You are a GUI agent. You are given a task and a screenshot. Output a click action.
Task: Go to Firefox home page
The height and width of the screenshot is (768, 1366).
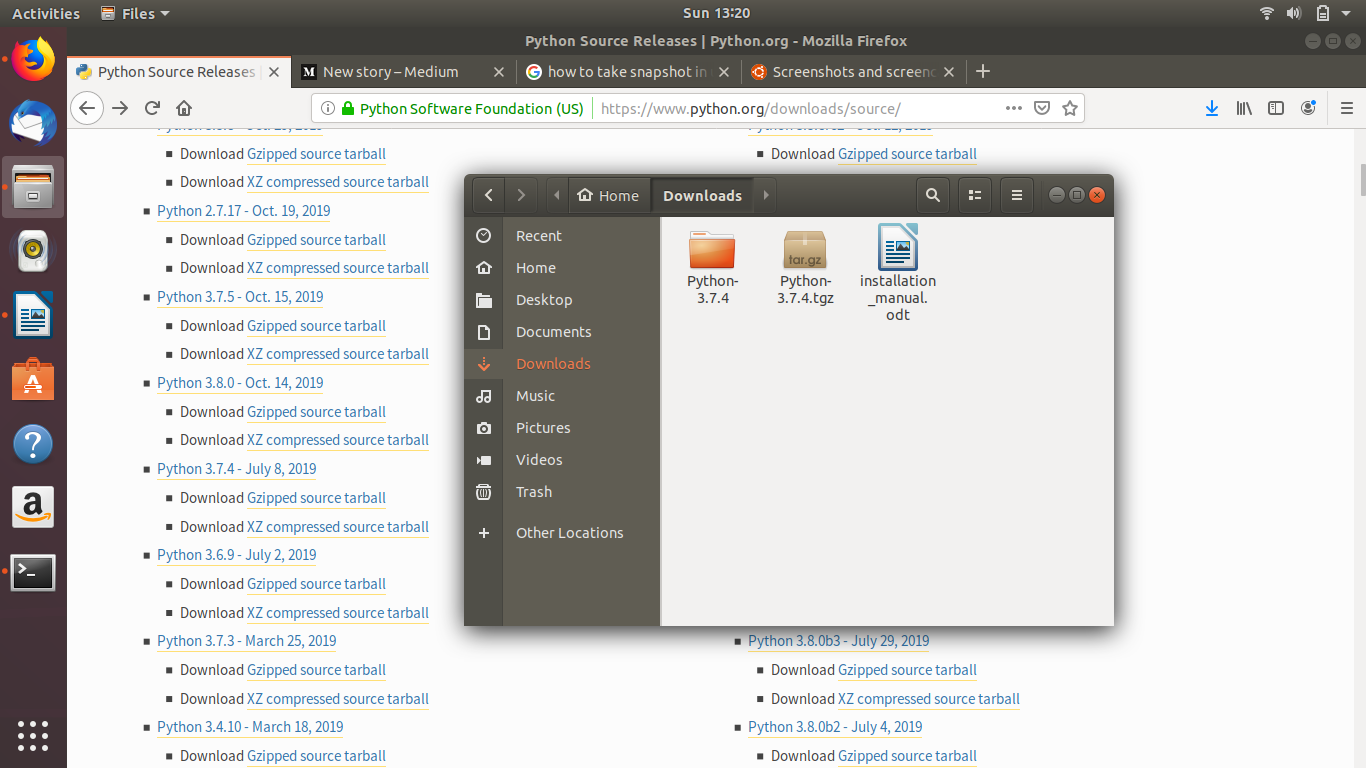tap(184, 108)
